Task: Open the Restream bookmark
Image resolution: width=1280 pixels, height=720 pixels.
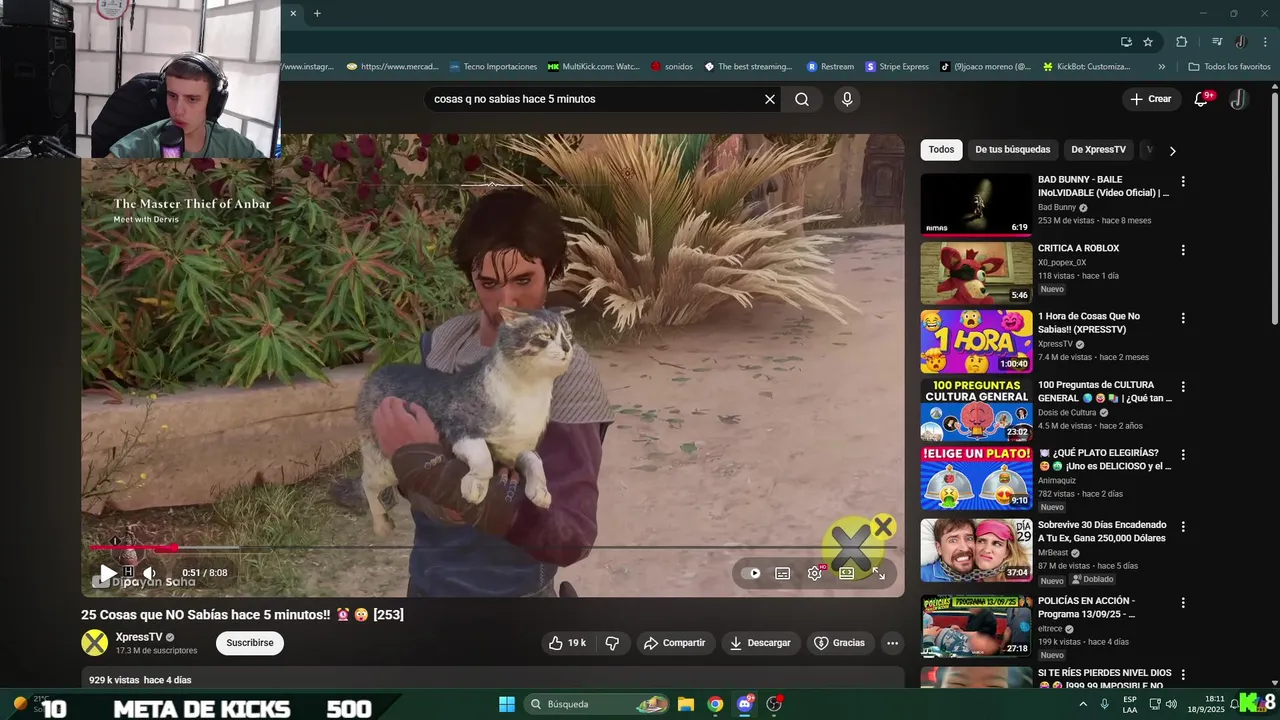Action: [831, 67]
